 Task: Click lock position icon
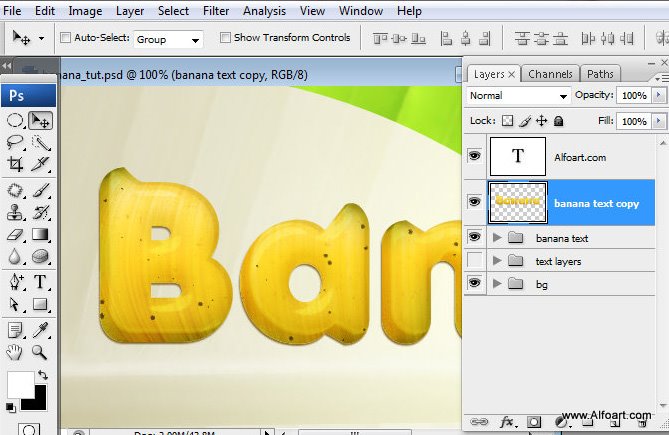pyautogui.click(x=541, y=121)
